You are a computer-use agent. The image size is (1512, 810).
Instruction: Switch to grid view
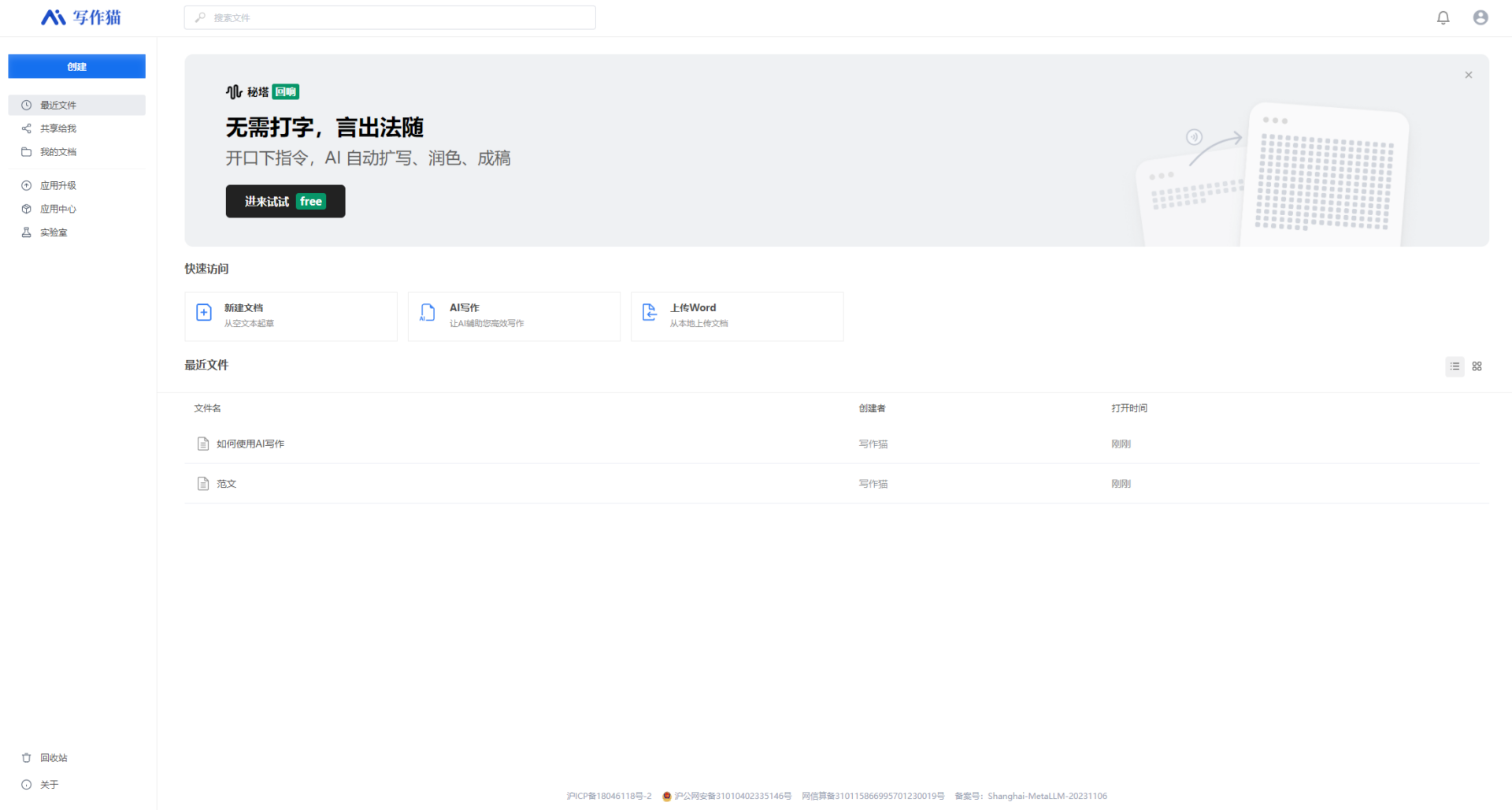click(x=1477, y=366)
